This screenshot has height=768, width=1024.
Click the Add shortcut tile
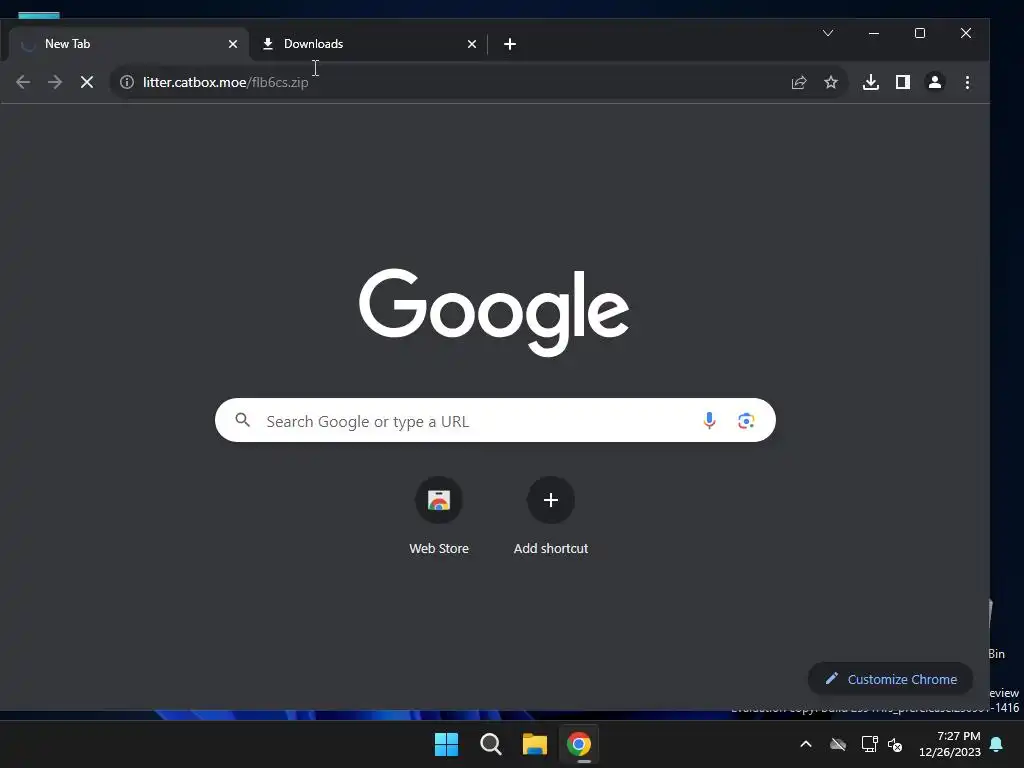click(x=551, y=516)
